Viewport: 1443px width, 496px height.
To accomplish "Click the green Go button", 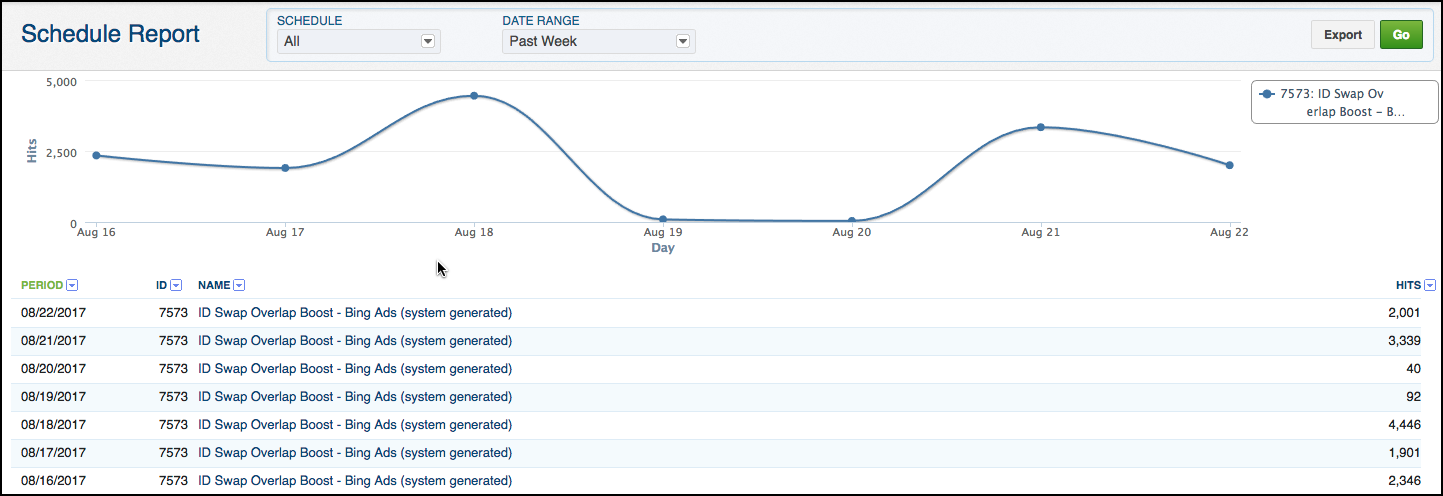I will [x=1401, y=34].
